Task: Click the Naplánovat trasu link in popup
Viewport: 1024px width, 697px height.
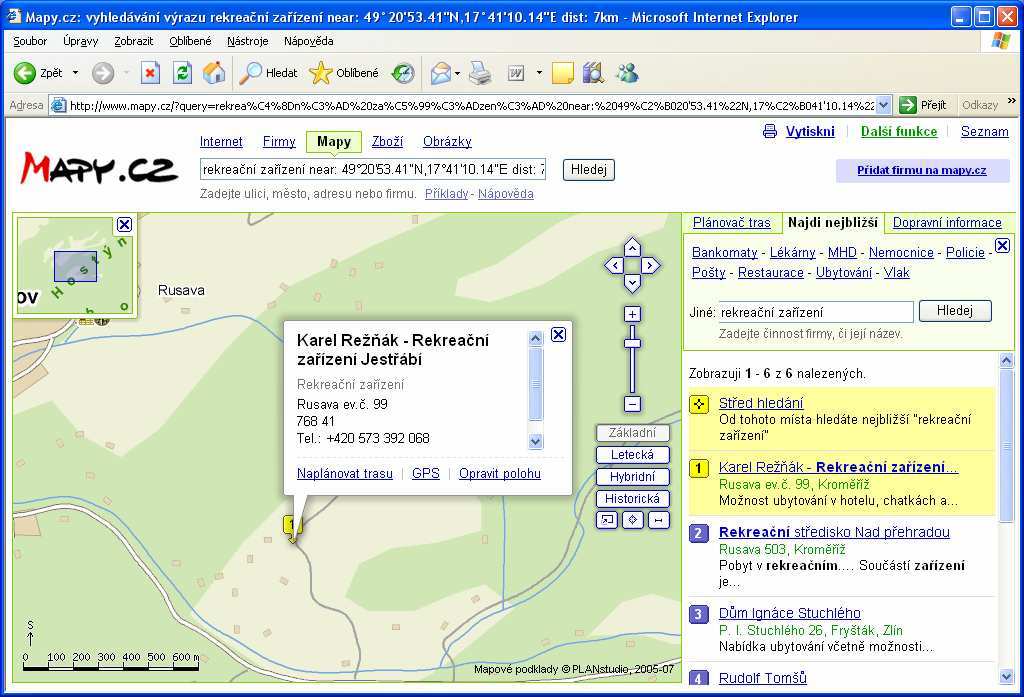Action: (x=345, y=474)
